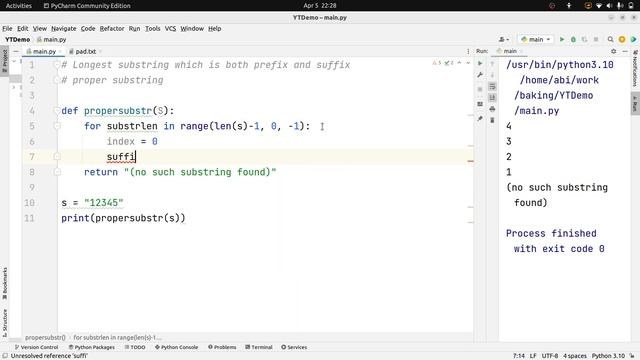Expand the main run configuration dropdown
This screenshot has width=640, height=360.
click(536, 39)
